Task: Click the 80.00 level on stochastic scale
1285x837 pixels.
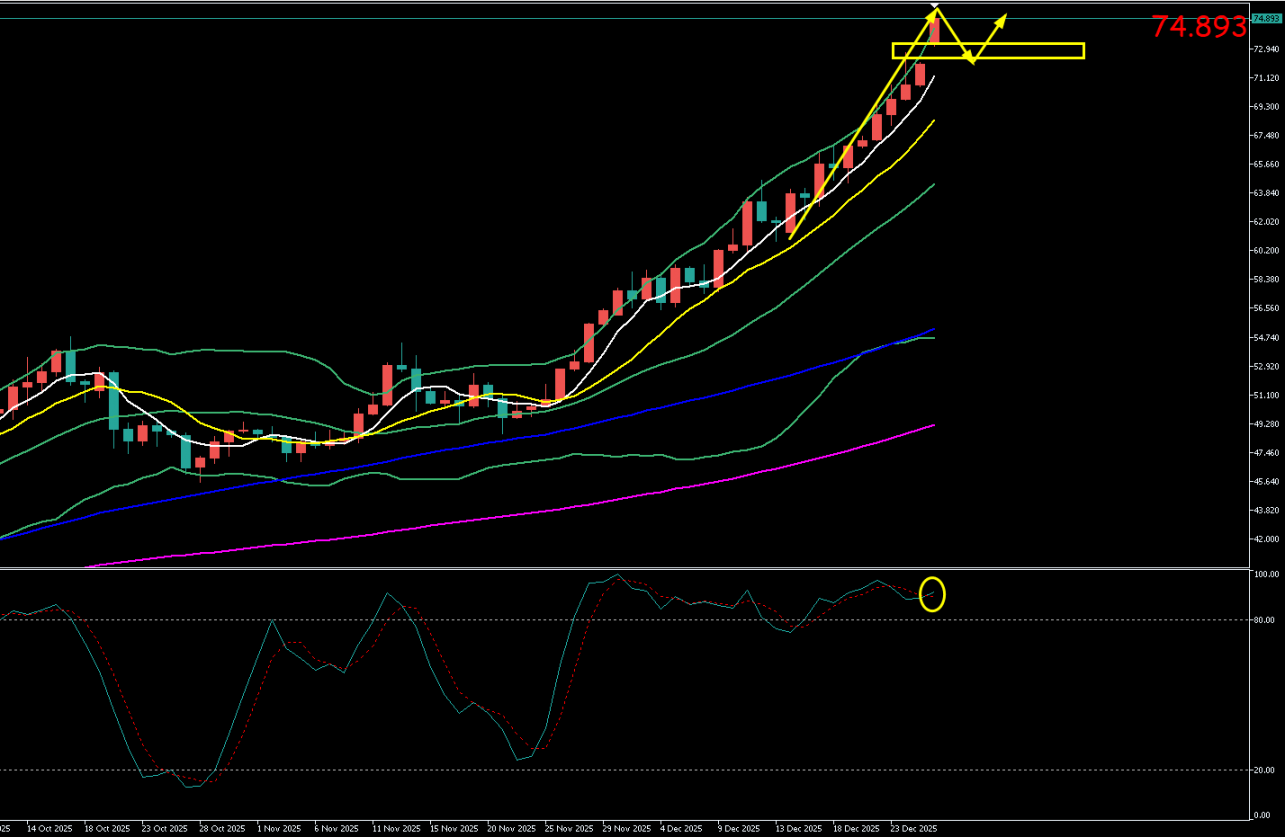Action: point(1264,620)
